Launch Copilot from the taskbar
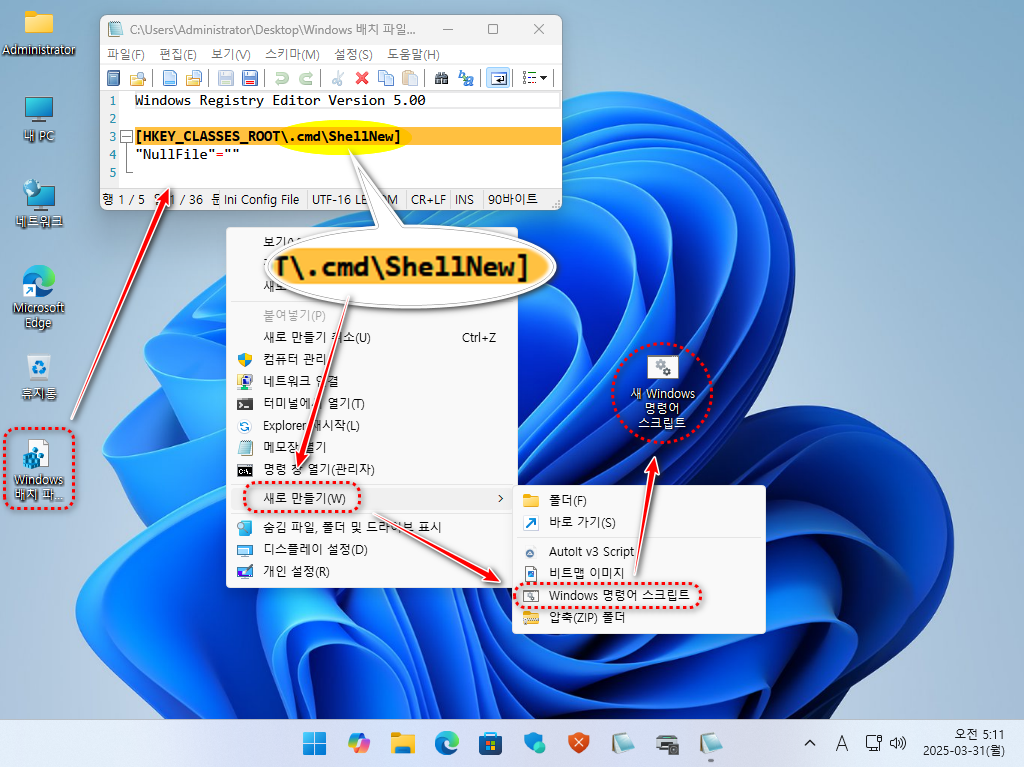Viewport: 1024px width, 767px height. click(359, 743)
